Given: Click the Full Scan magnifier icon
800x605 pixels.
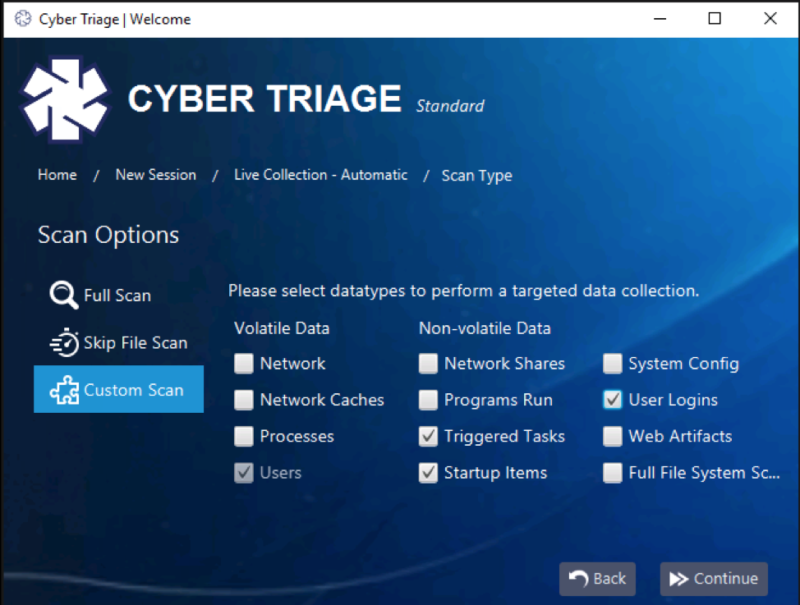Looking at the screenshot, I should pyautogui.click(x=64, y=295).
